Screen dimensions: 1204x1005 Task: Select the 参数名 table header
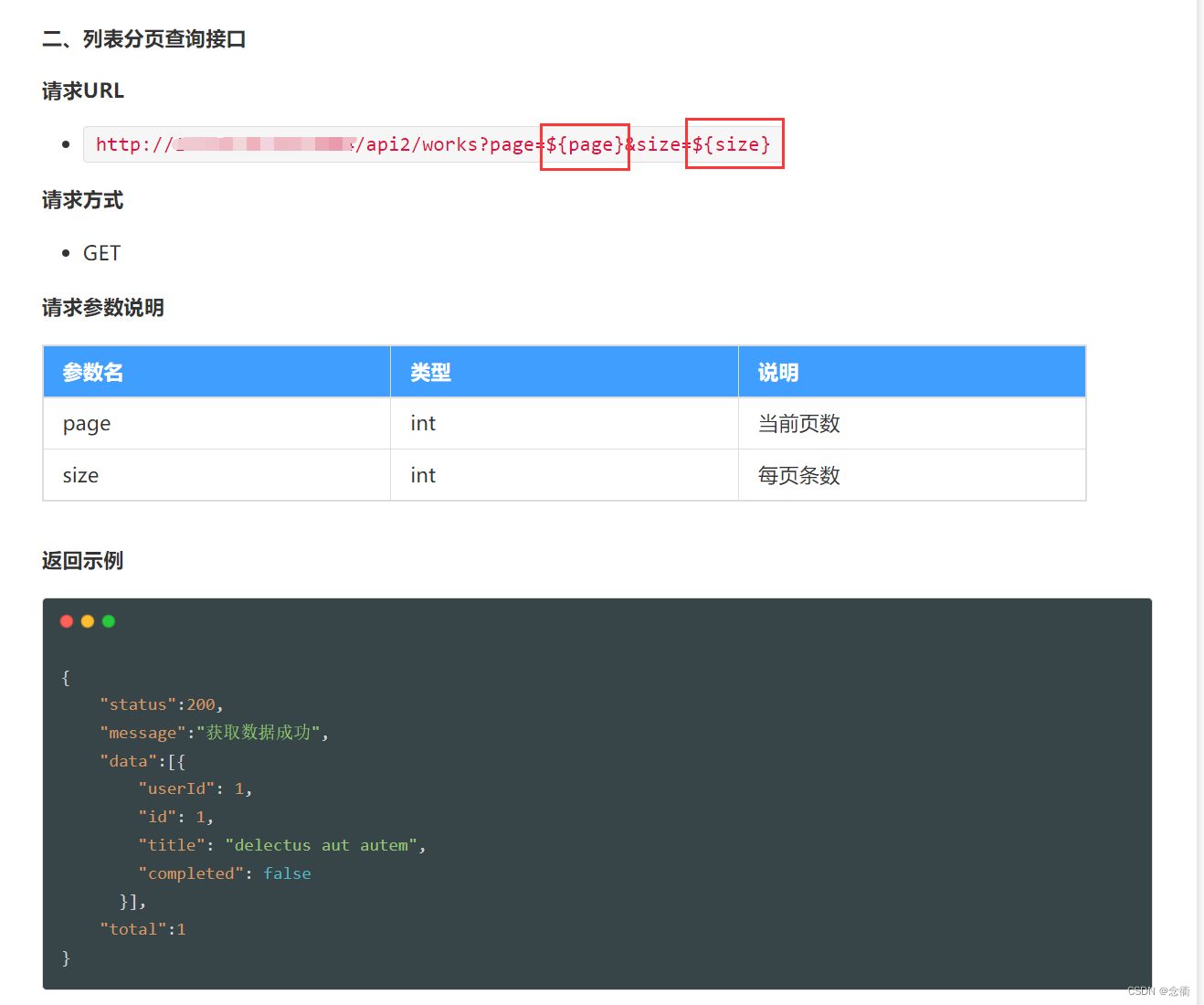(91, 372)
